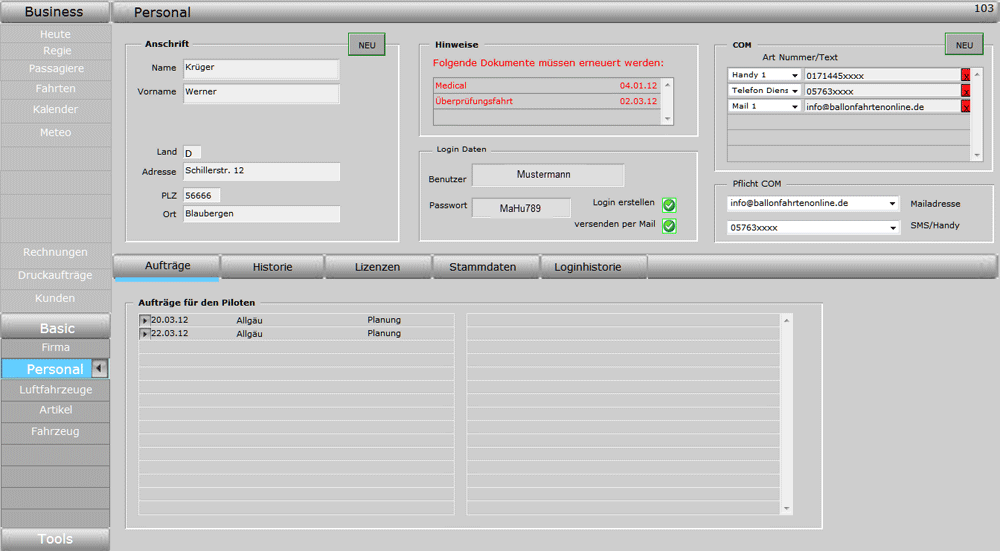Toggle versenden per Mail checkbox
This screenshot has height=551, width=1000.
point(669,226)
